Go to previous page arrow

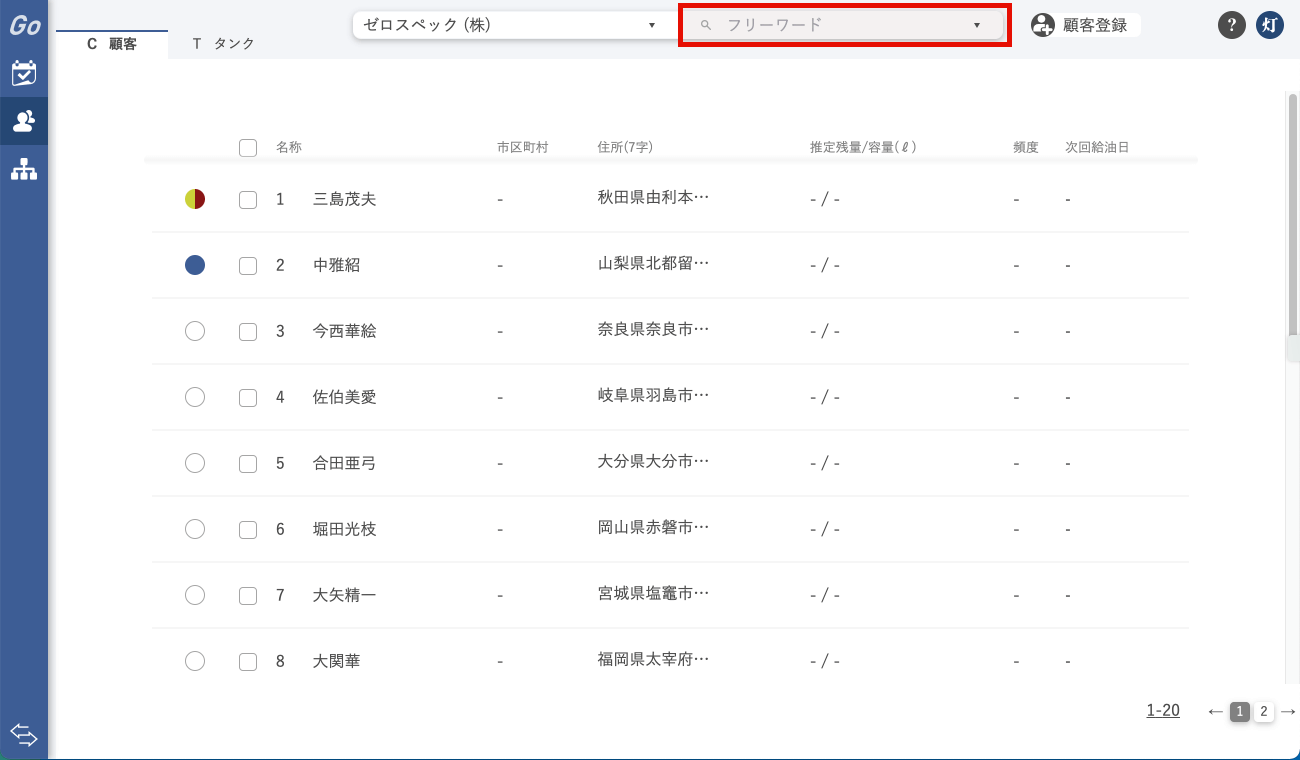pos(1215,711)
